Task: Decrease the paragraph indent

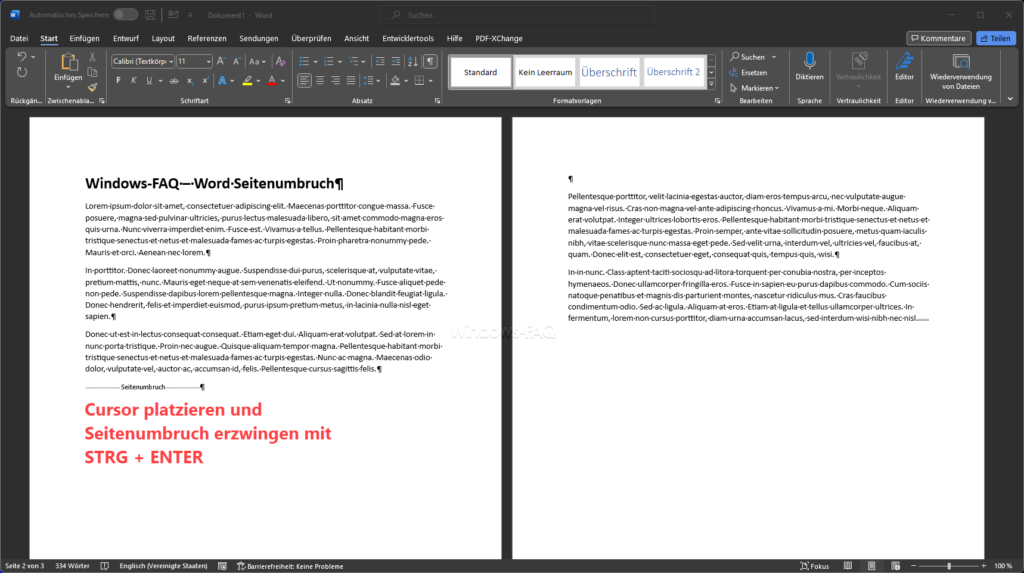Action: pyautogui.click(x=380, y=61)
